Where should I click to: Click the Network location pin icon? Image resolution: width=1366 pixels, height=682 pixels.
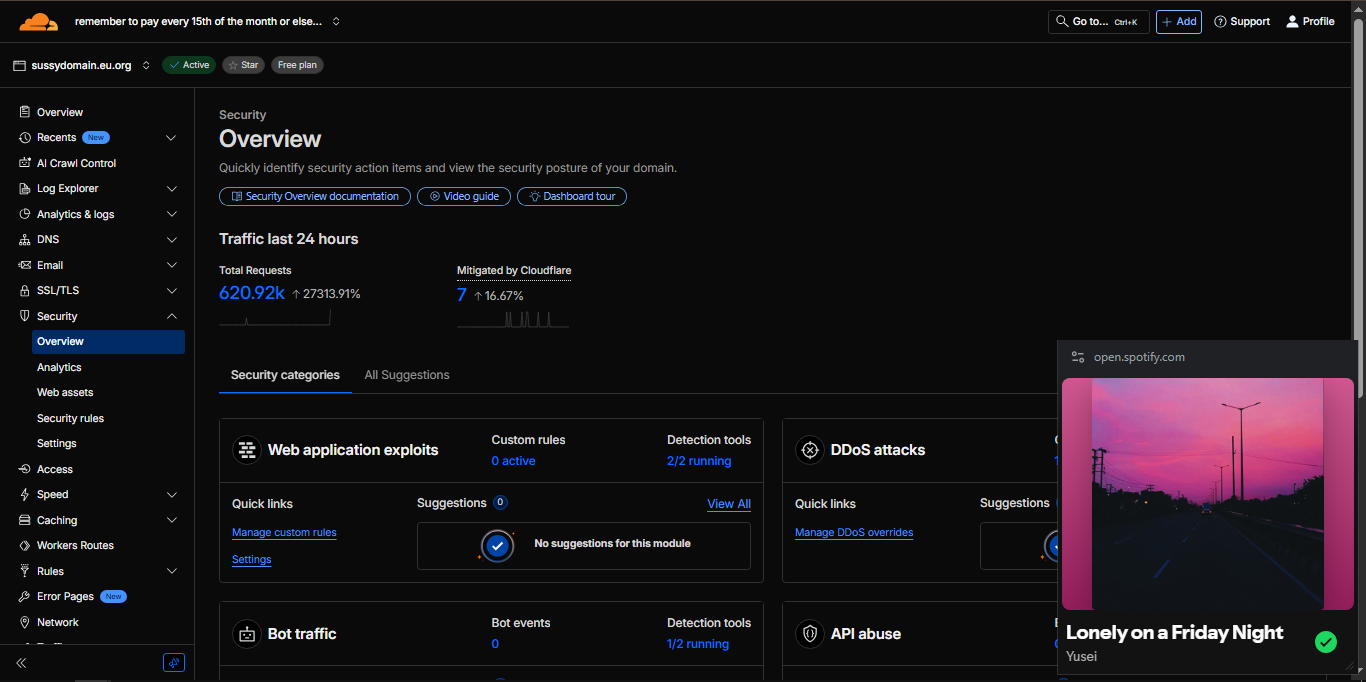click(x=25, y=622)
